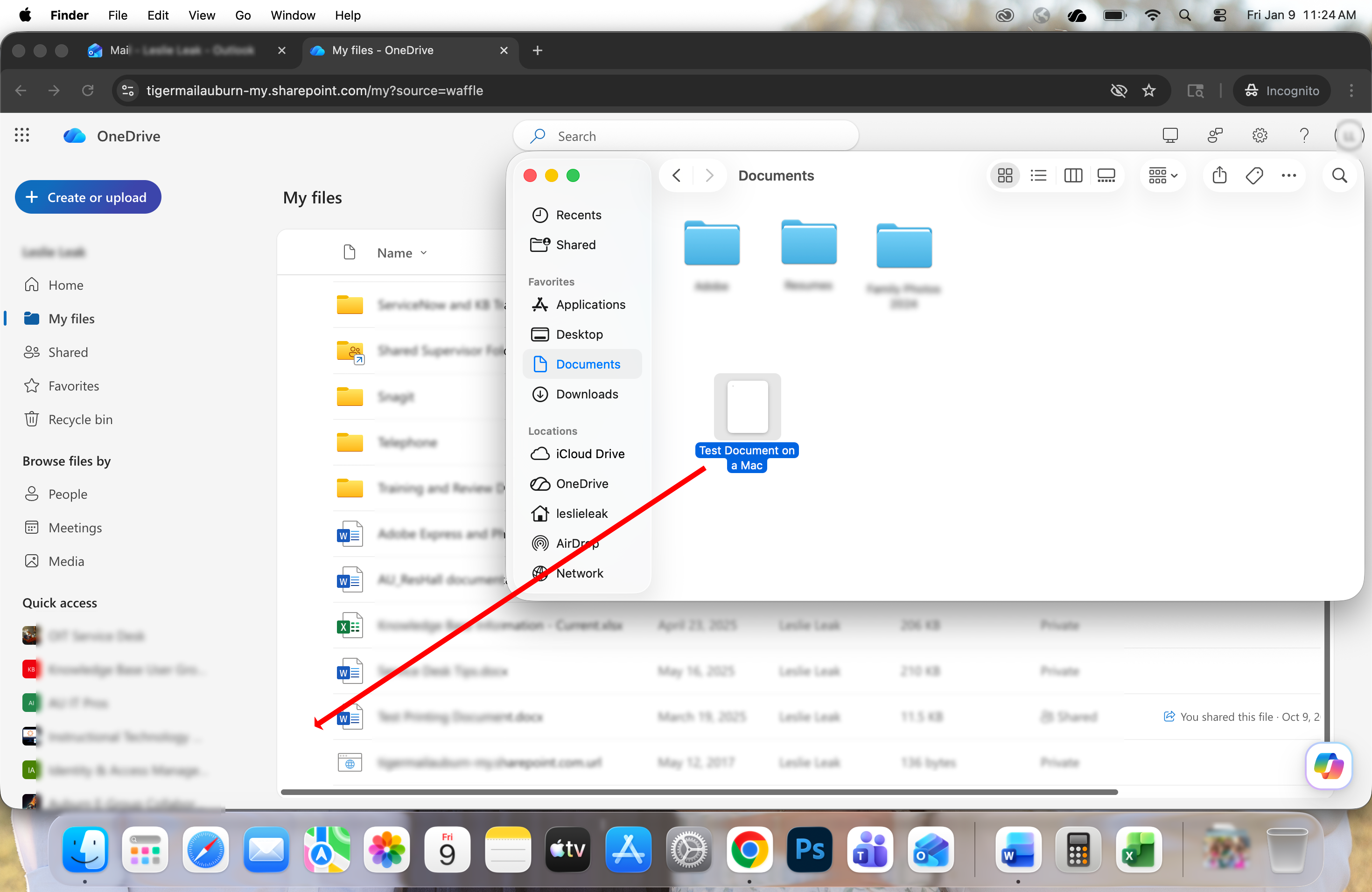Switch Finder to list view
Viewport: 1372px width, 892px height.
1038,176
